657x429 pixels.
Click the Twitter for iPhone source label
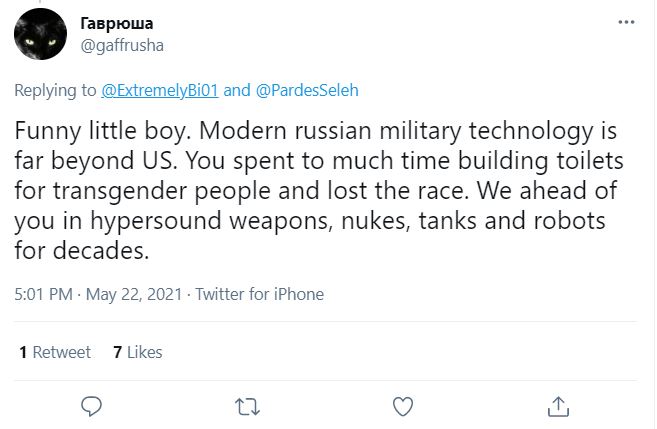coord(260,294)
